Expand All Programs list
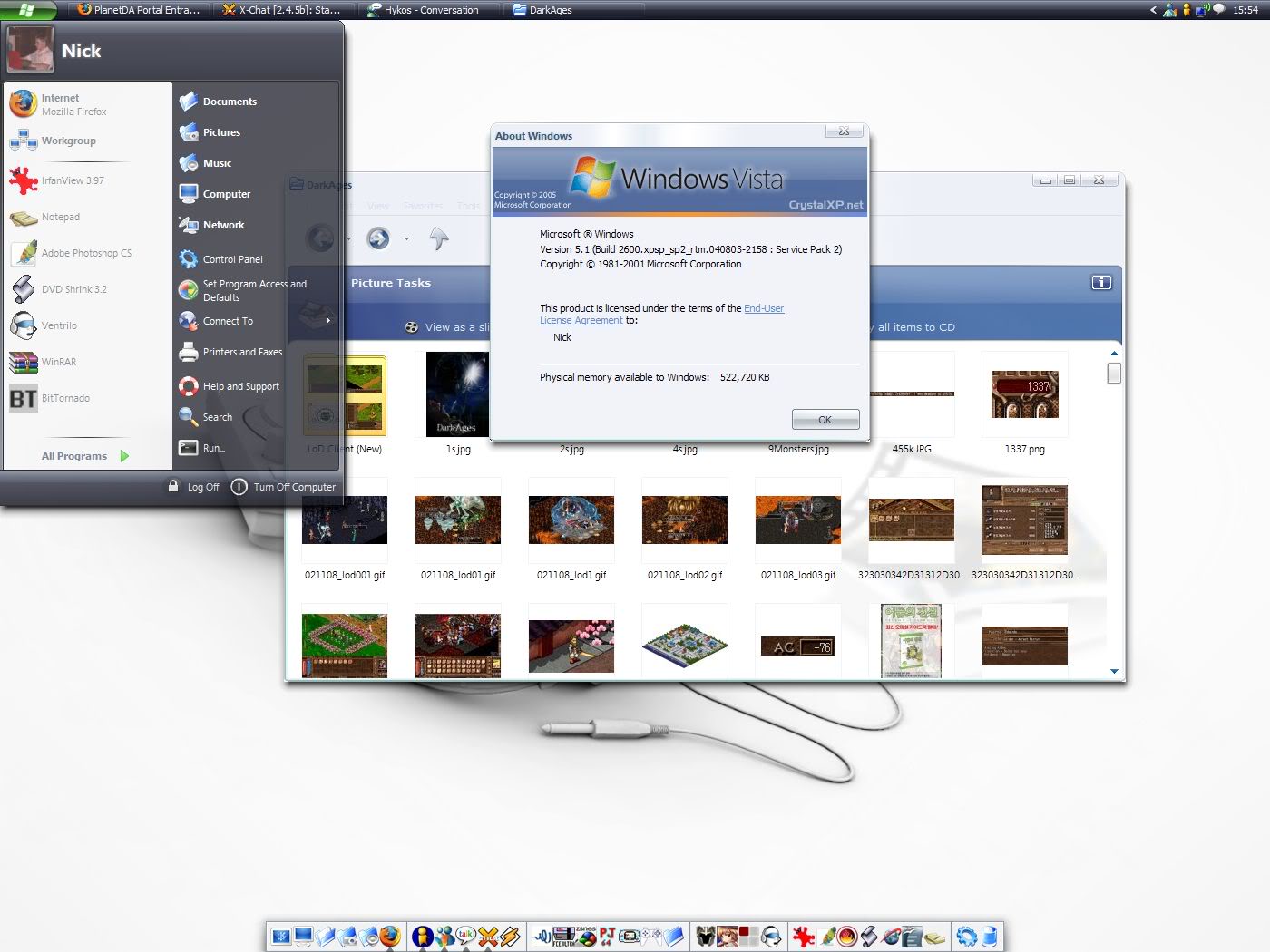 click(x=85, y=456)
